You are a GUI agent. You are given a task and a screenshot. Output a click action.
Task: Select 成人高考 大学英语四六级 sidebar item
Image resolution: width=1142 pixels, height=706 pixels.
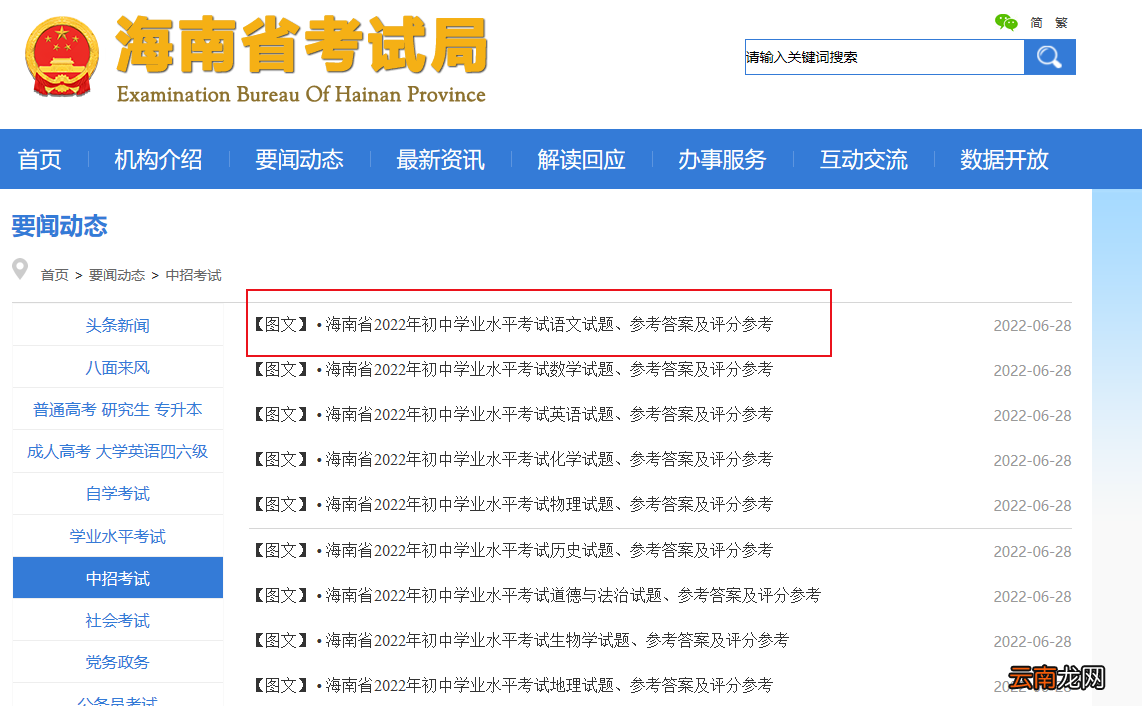click(118, 452)
